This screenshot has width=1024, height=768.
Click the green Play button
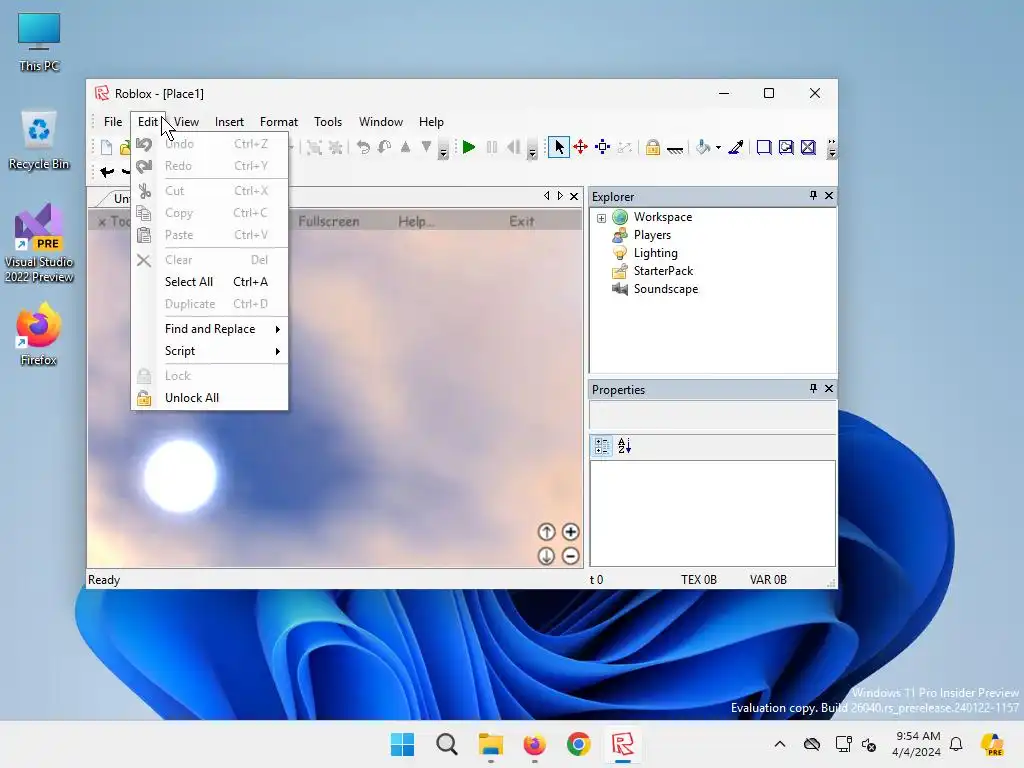468,148
